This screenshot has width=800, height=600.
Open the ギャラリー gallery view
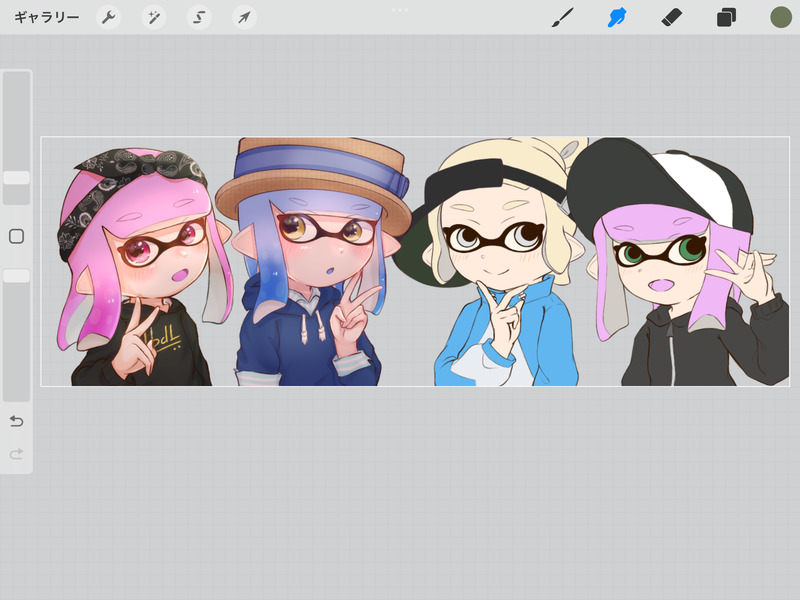point(46,18)
